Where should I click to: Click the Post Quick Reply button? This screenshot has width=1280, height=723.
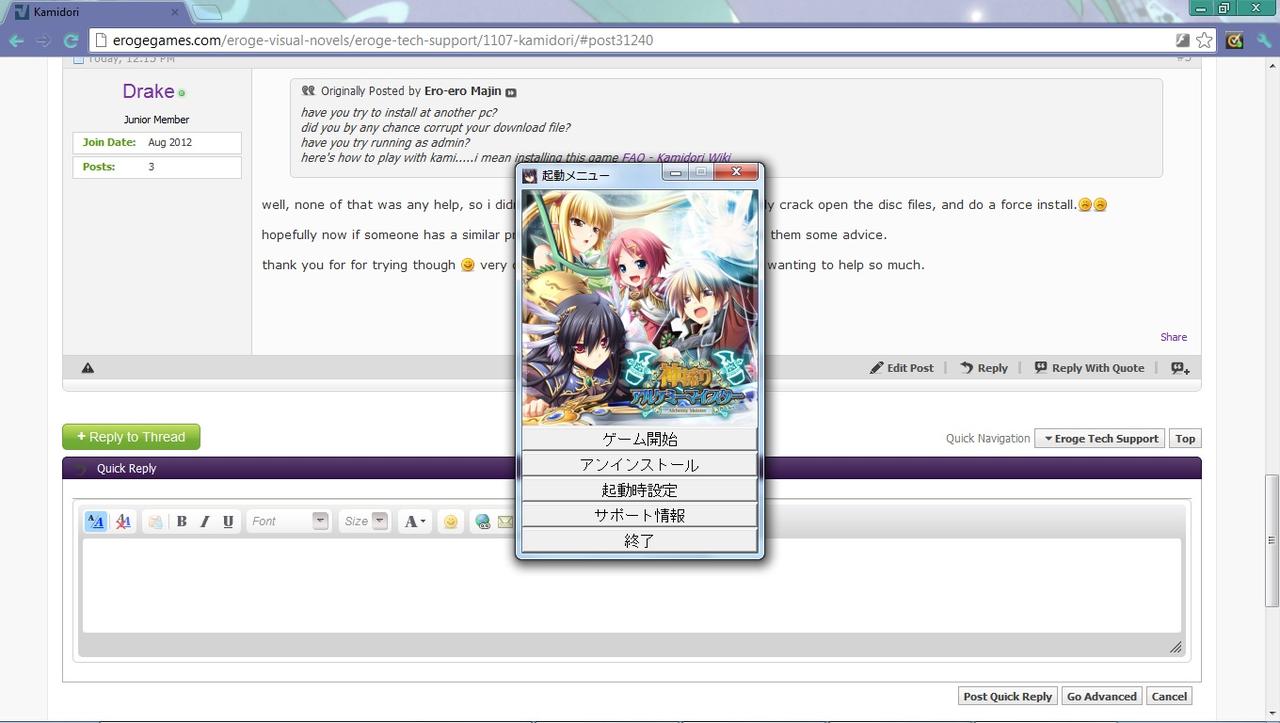[1007, 696]
